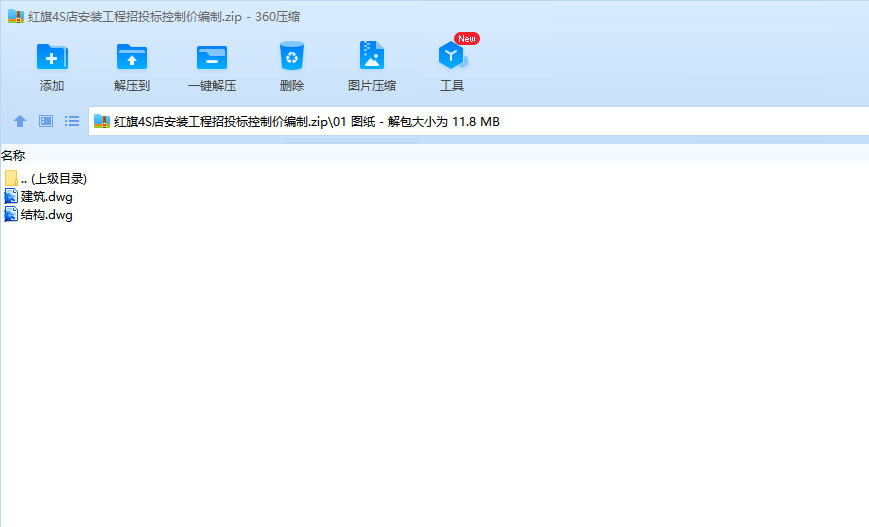869x527 pixels.
Task: Open the 工具 (Tools) icon marked New
Action: tap(452, 55)
